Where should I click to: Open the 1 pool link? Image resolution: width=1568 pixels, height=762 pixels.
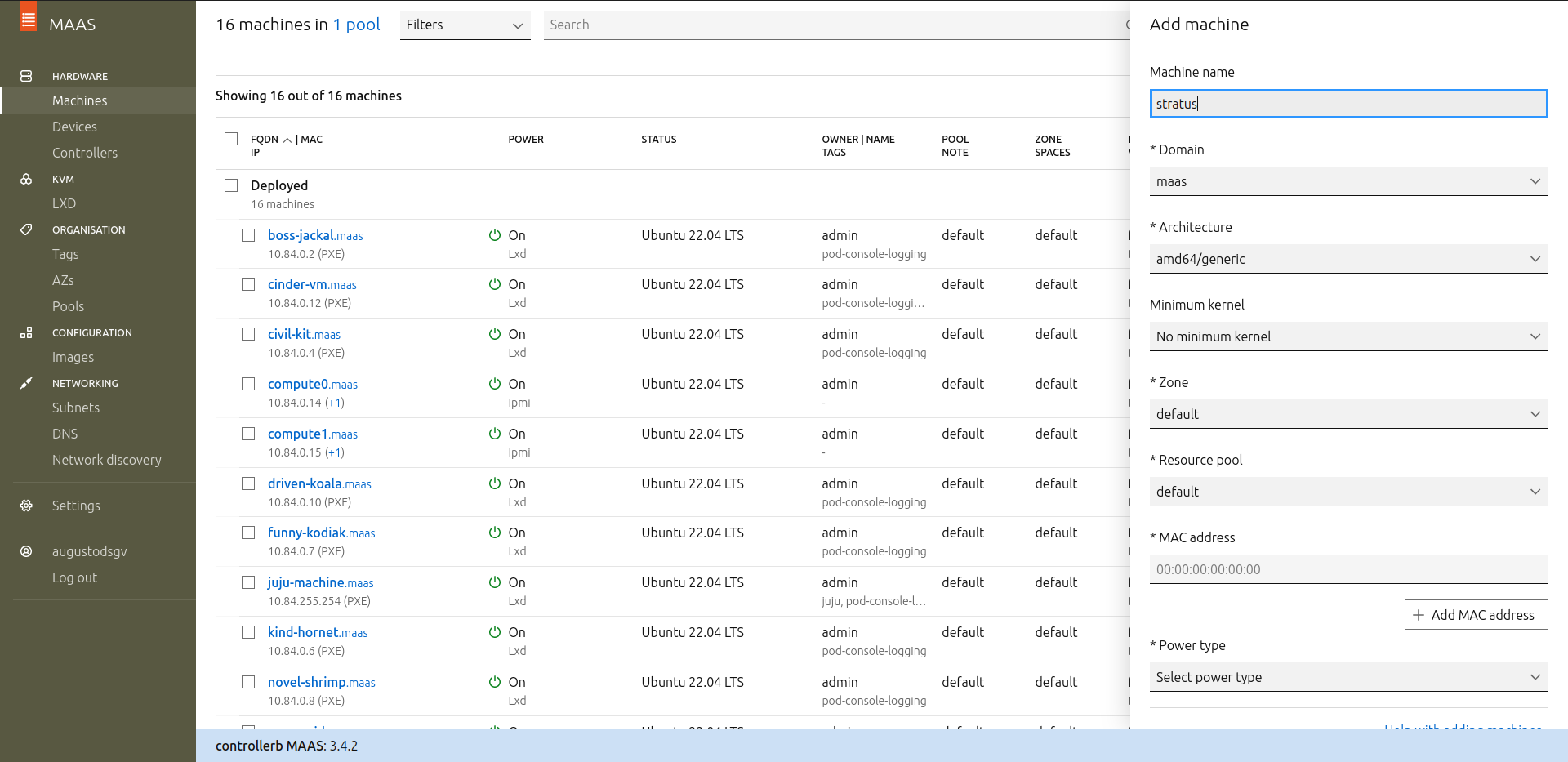pos(356,25)
